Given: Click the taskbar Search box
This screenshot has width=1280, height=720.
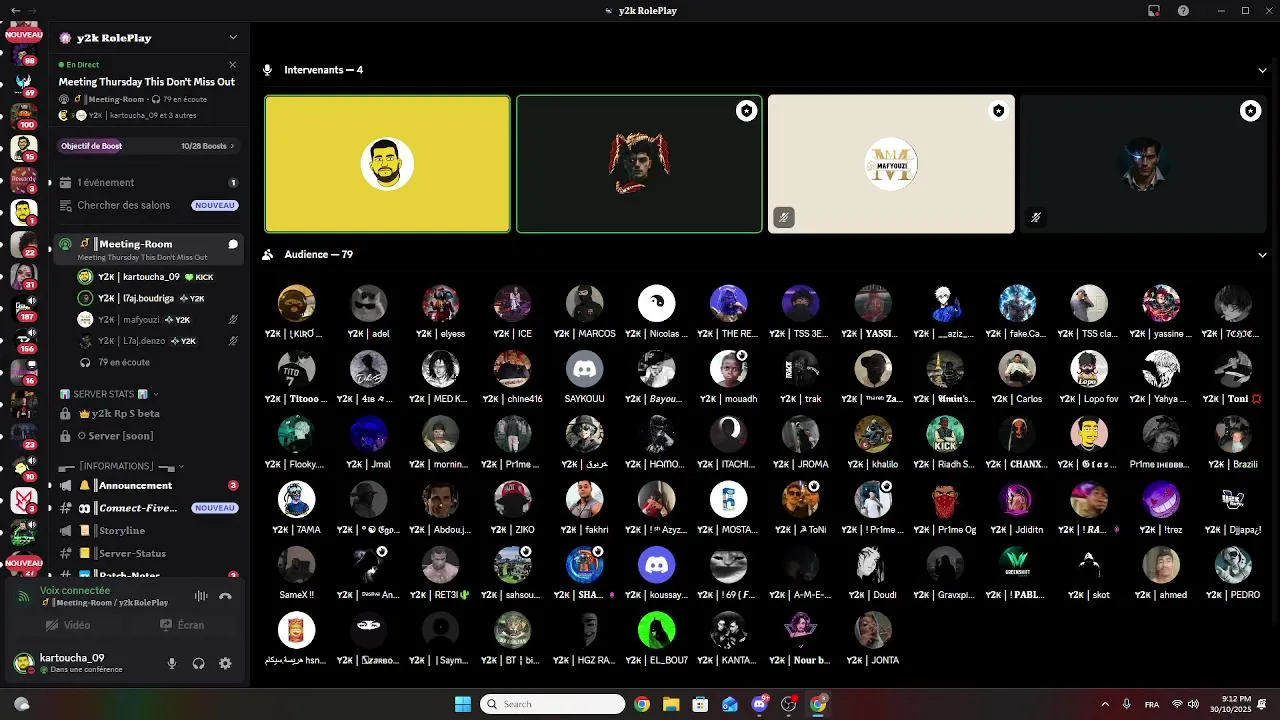Looking at the screenshot, I should pyautogui.click(x=553, y=704).
